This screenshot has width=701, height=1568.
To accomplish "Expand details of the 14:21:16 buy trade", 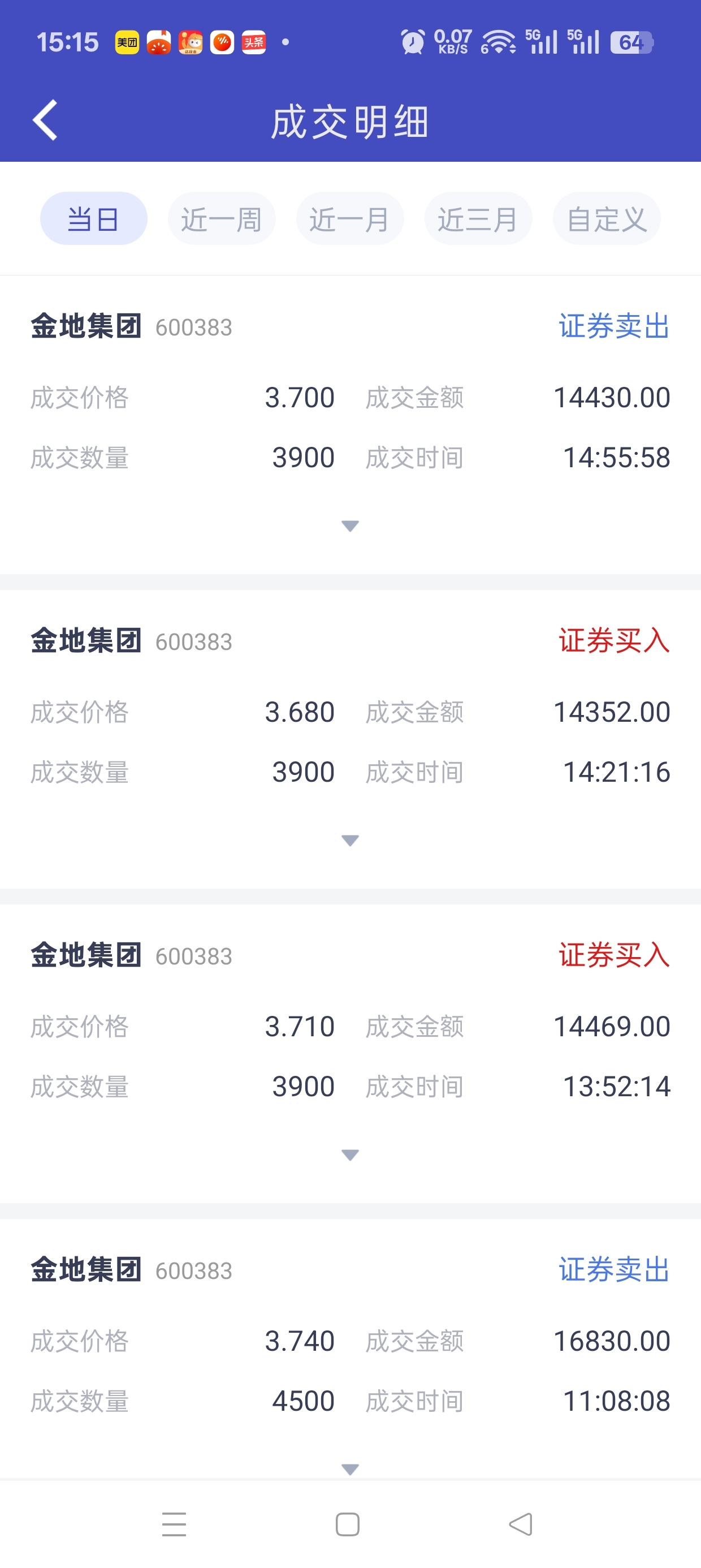I will pyautogui.click(x=350, y=841).
